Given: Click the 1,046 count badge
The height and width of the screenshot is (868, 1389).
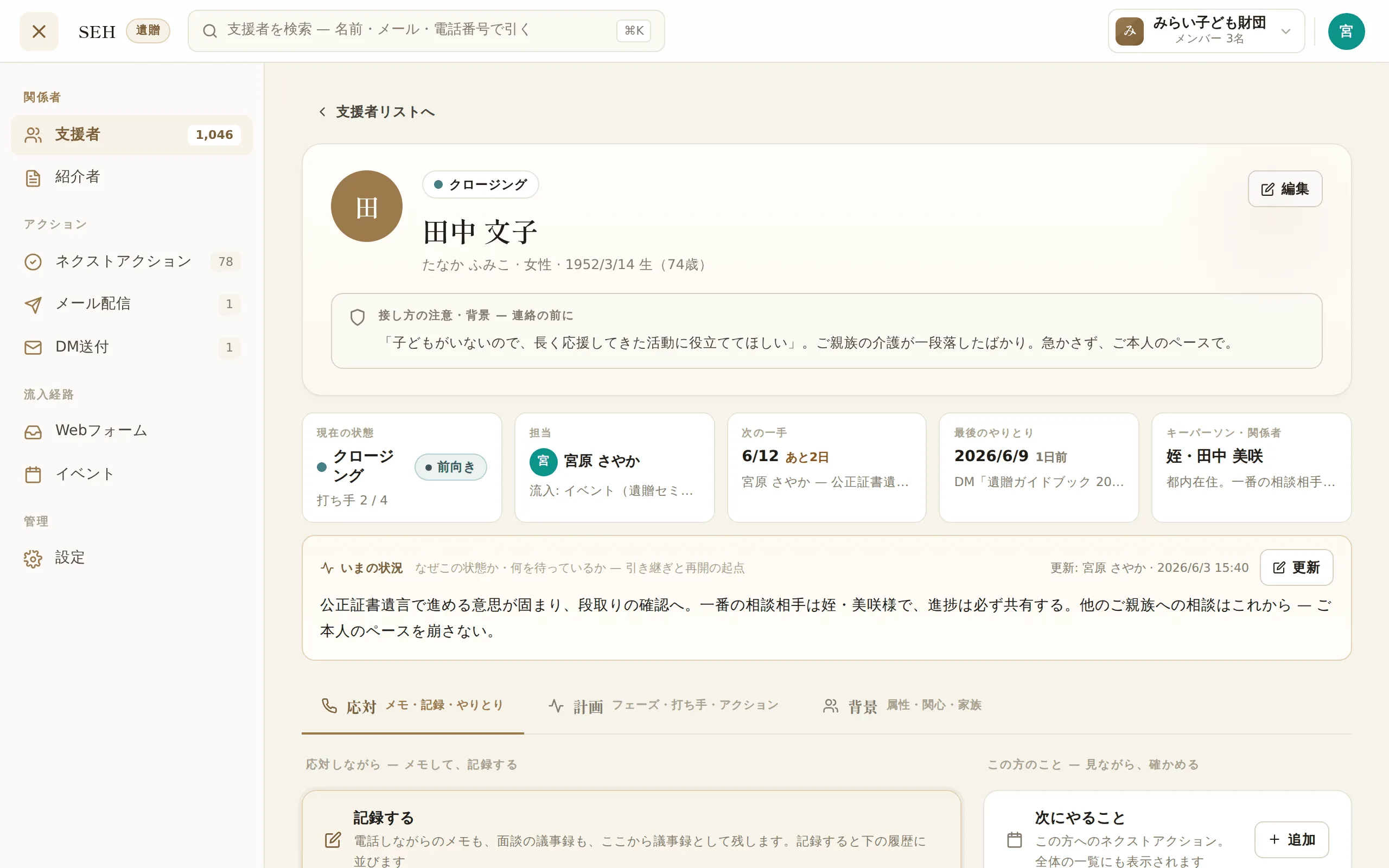Looking at the screenshot, I should tap(214, 135).
